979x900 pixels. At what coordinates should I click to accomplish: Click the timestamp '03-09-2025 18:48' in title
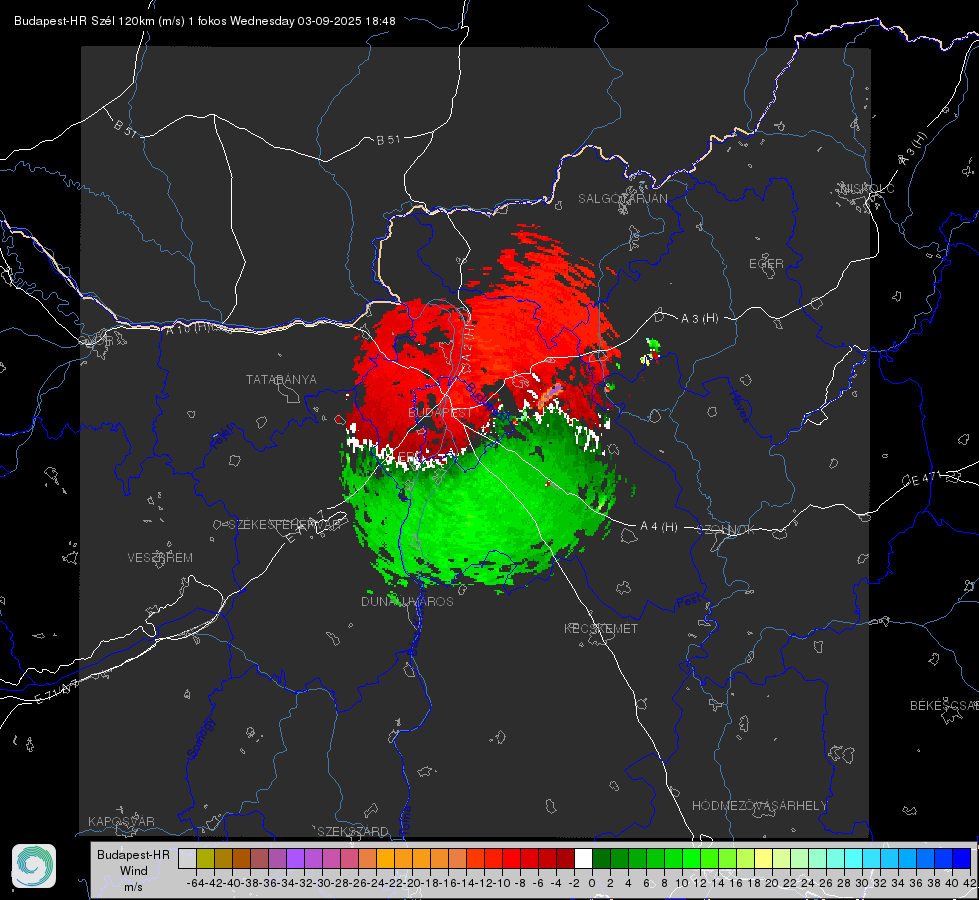346,21
